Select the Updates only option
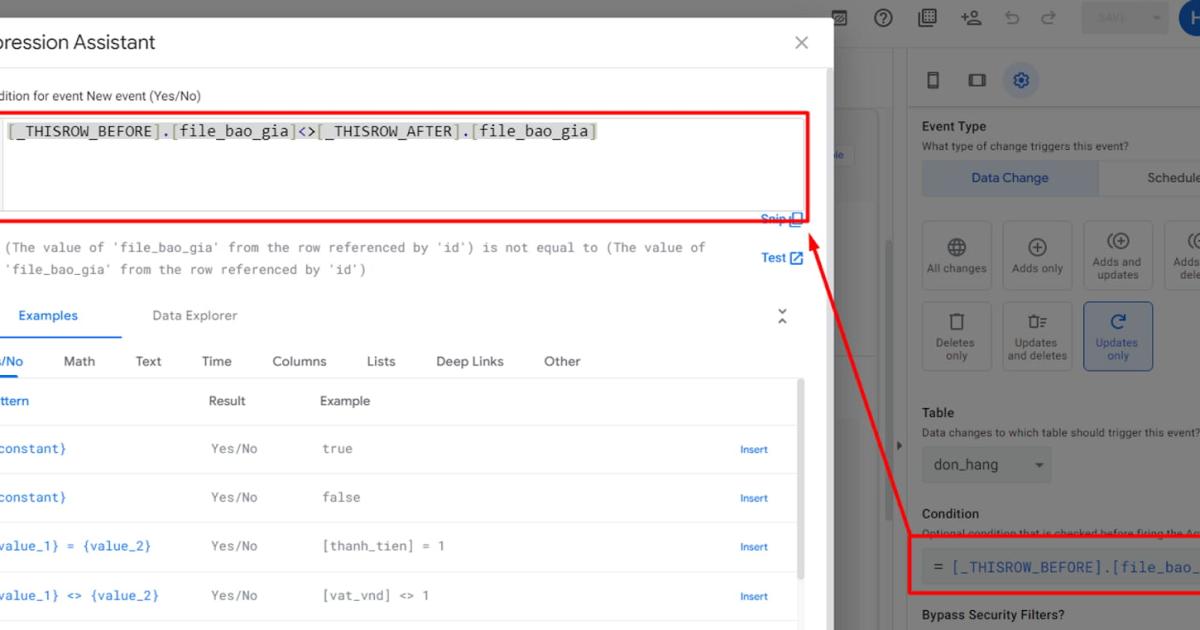The image size is (1200, 630). pos(1118,336)
